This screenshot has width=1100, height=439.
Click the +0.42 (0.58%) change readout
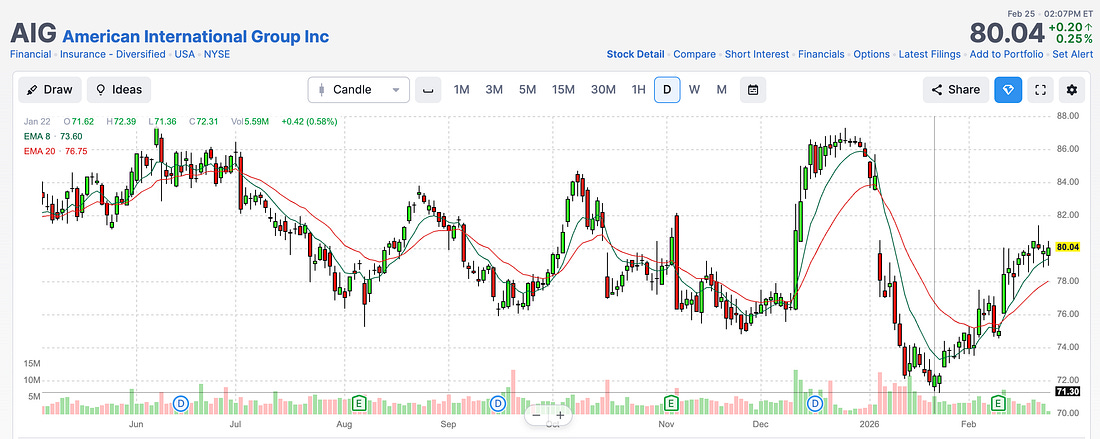coord(309,121)
